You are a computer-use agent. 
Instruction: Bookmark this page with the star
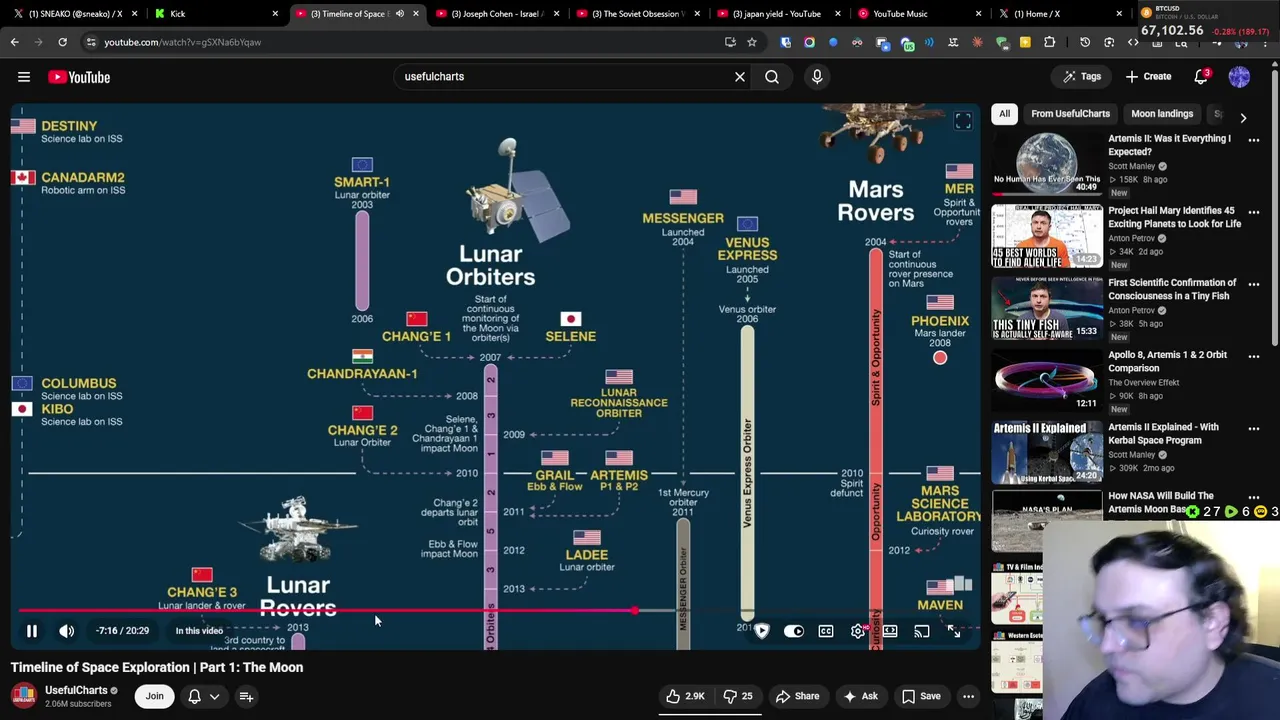click(752, 42)
